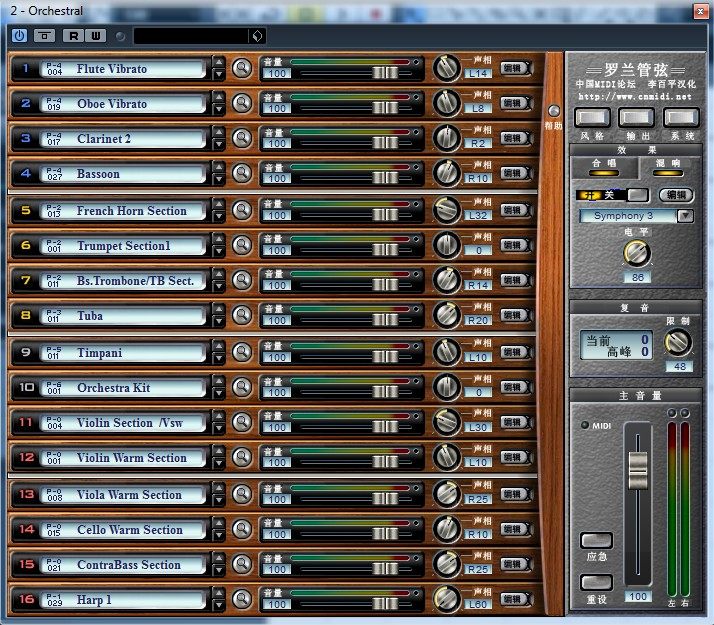Viewport: 714px width, 625px height.
Task: Click the magnifier icon beside Harp 1
Action: [241, 599]
